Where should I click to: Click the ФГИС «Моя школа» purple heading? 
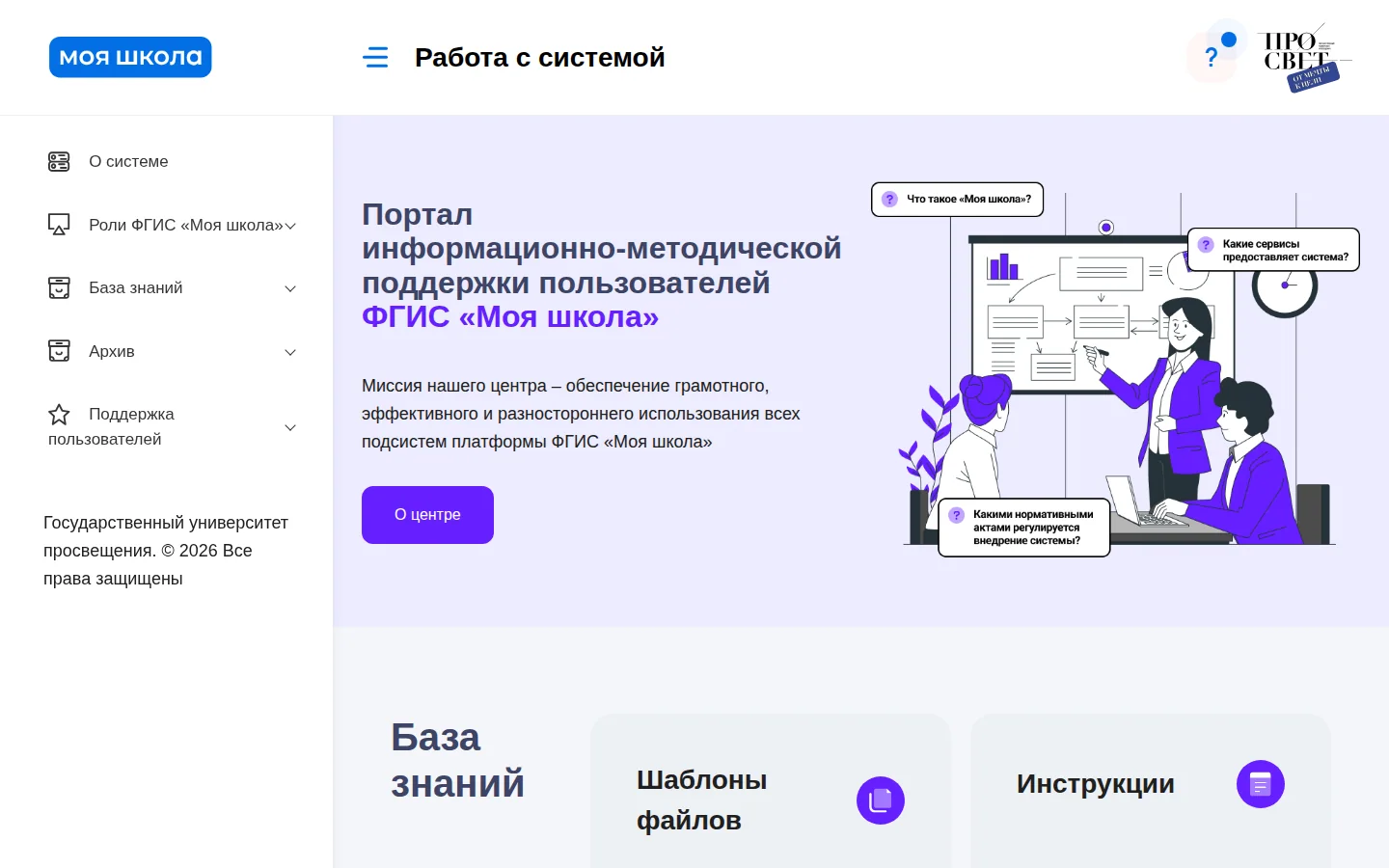pos(510,316)
